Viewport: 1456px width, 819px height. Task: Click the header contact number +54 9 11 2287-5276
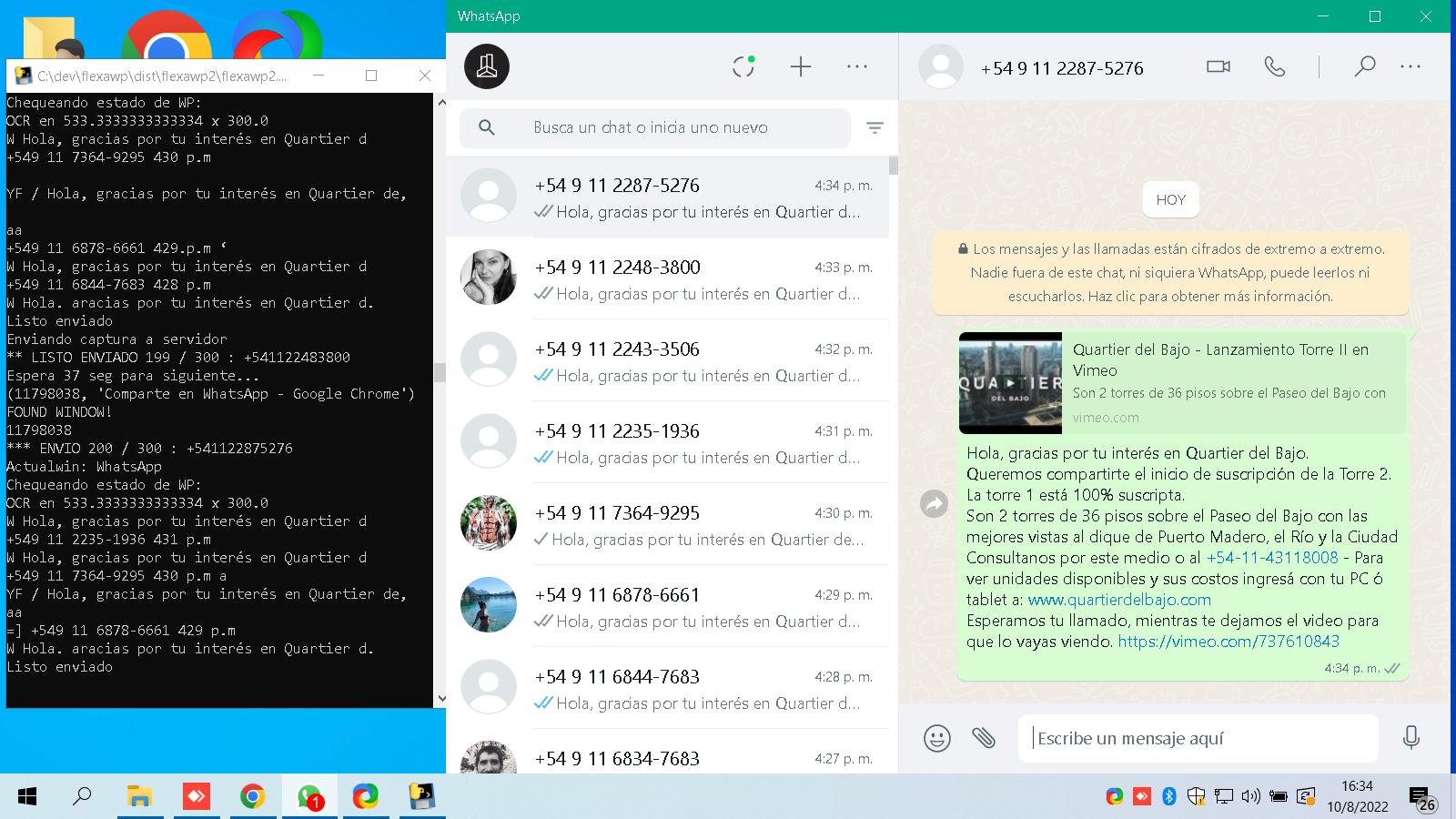1062,68
